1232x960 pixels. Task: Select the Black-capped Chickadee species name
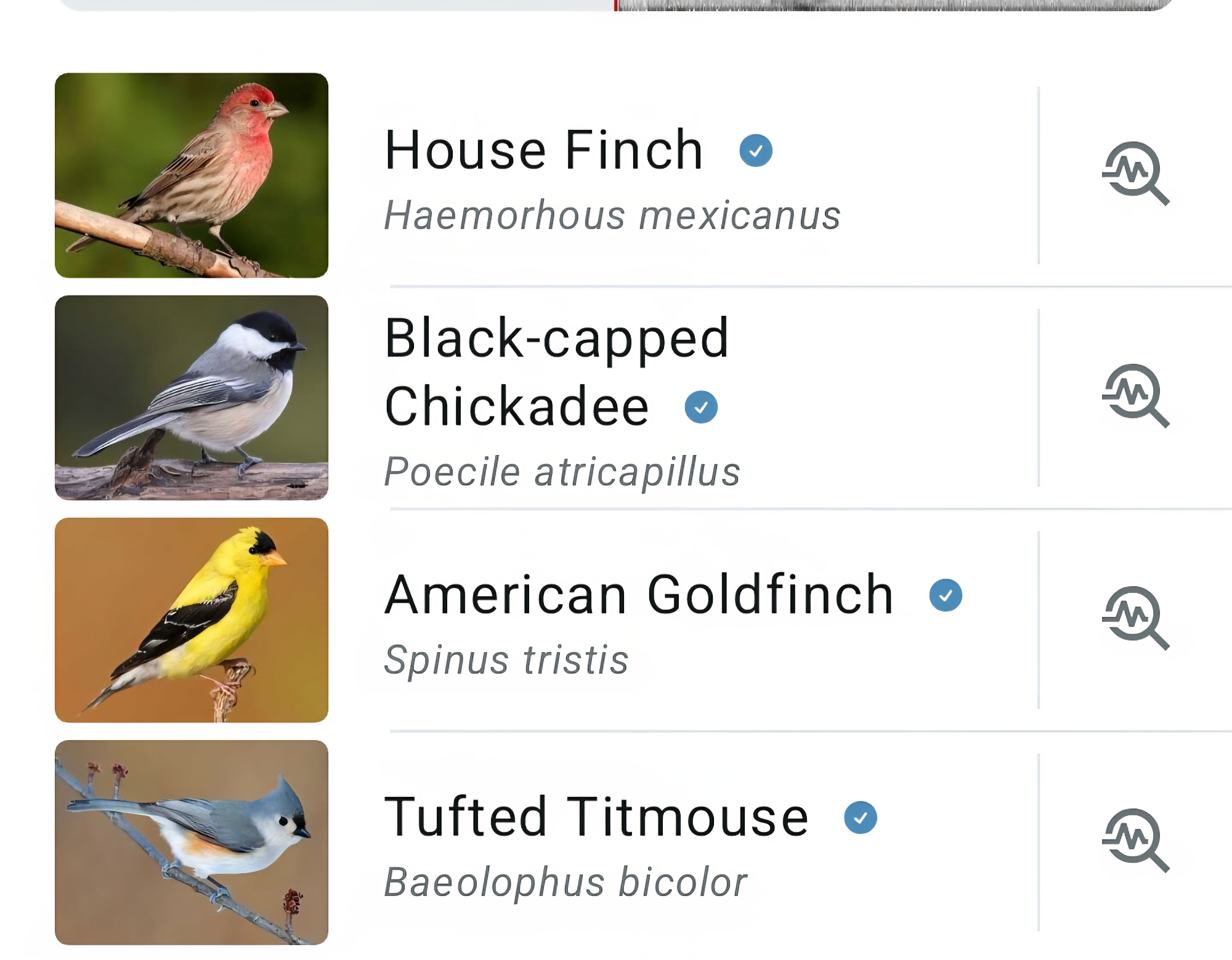coord(556,372)
